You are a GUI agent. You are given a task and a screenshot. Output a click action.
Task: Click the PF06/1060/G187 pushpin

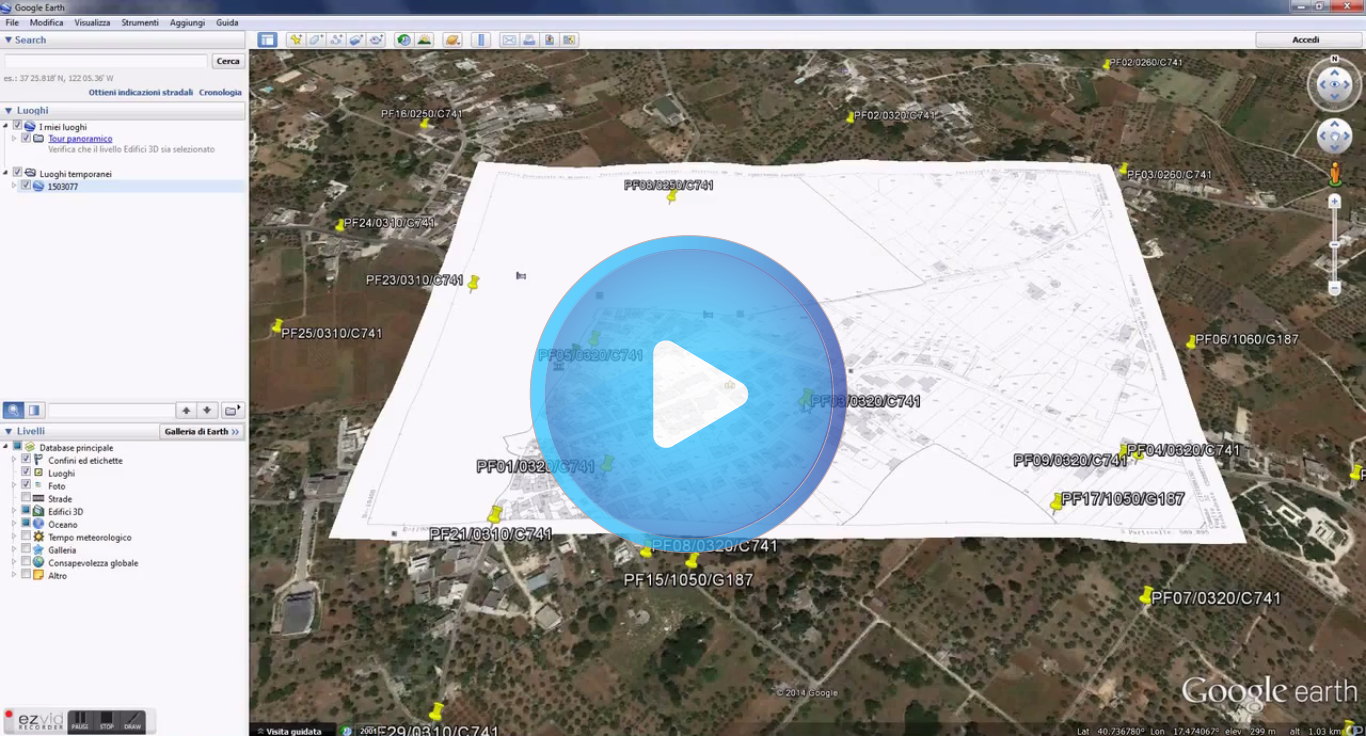[x=1191, y=342]
